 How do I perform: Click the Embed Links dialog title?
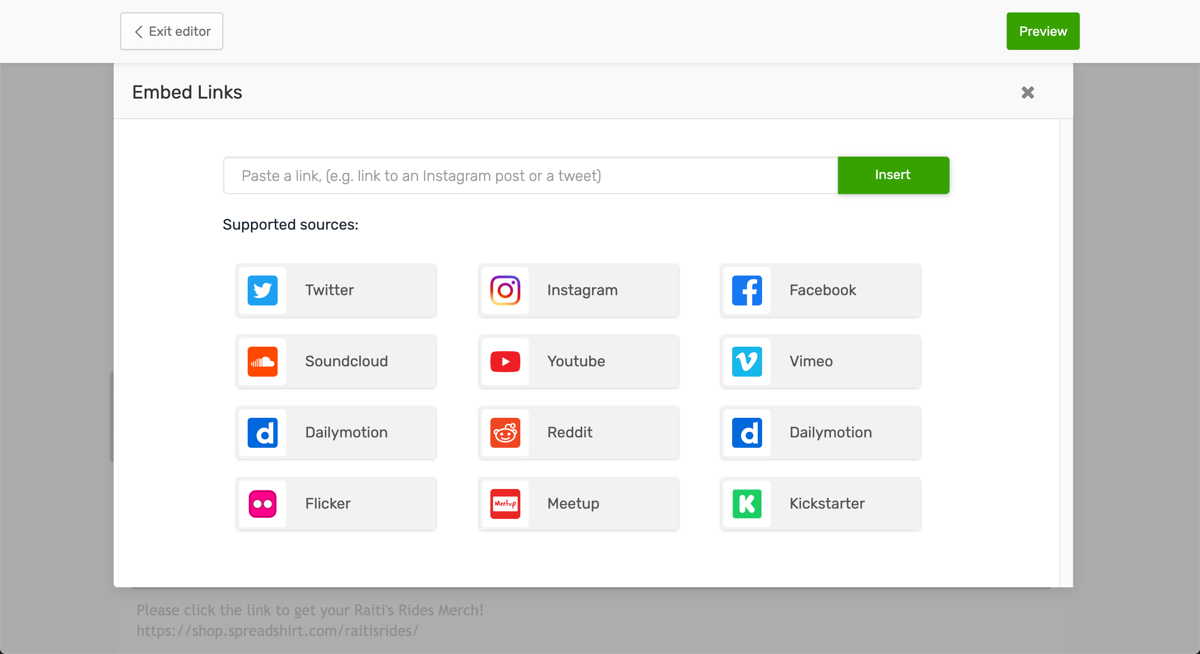[x=187, y=92]
